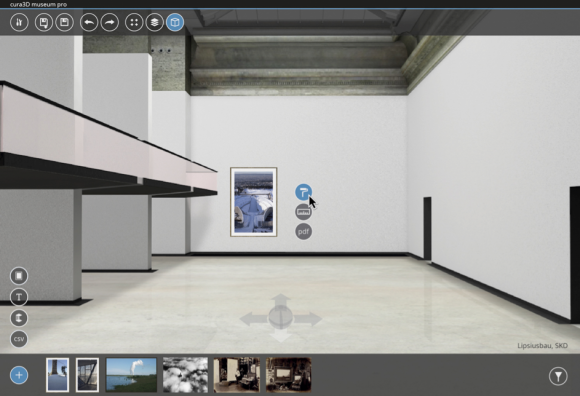Click the pdf export button beside artwork
The height and width of the screenshot is (396, 580).
tap(303, 231)
